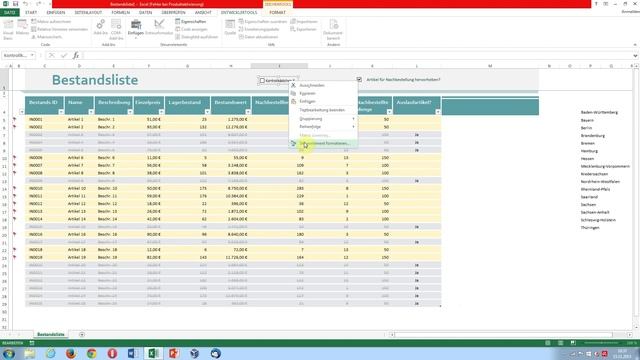This screenshot has width=640, height=360.
Task: Open Lagerbestand column filter dropdown
Action: 207,112
